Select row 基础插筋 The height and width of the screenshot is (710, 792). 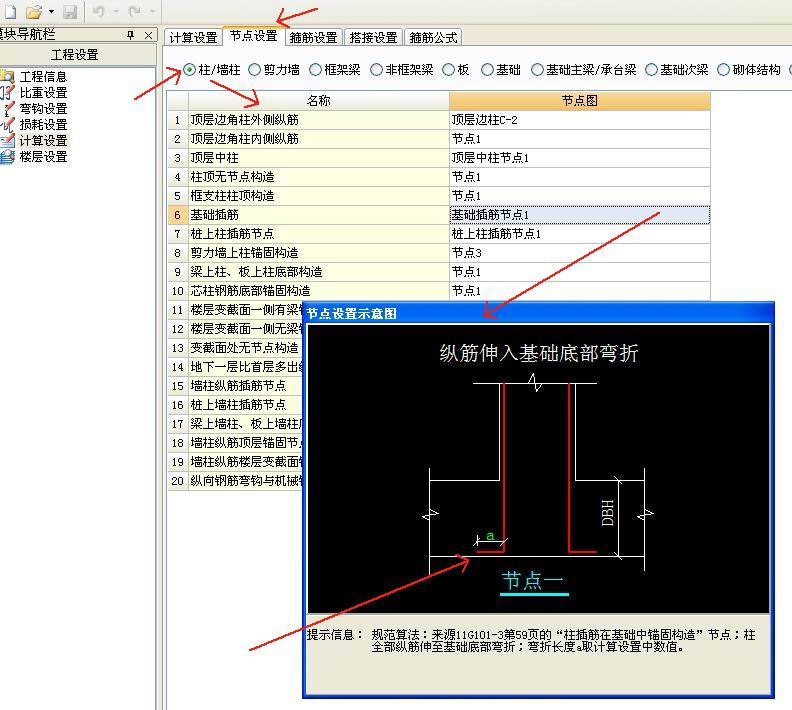(x=319, y=215)
